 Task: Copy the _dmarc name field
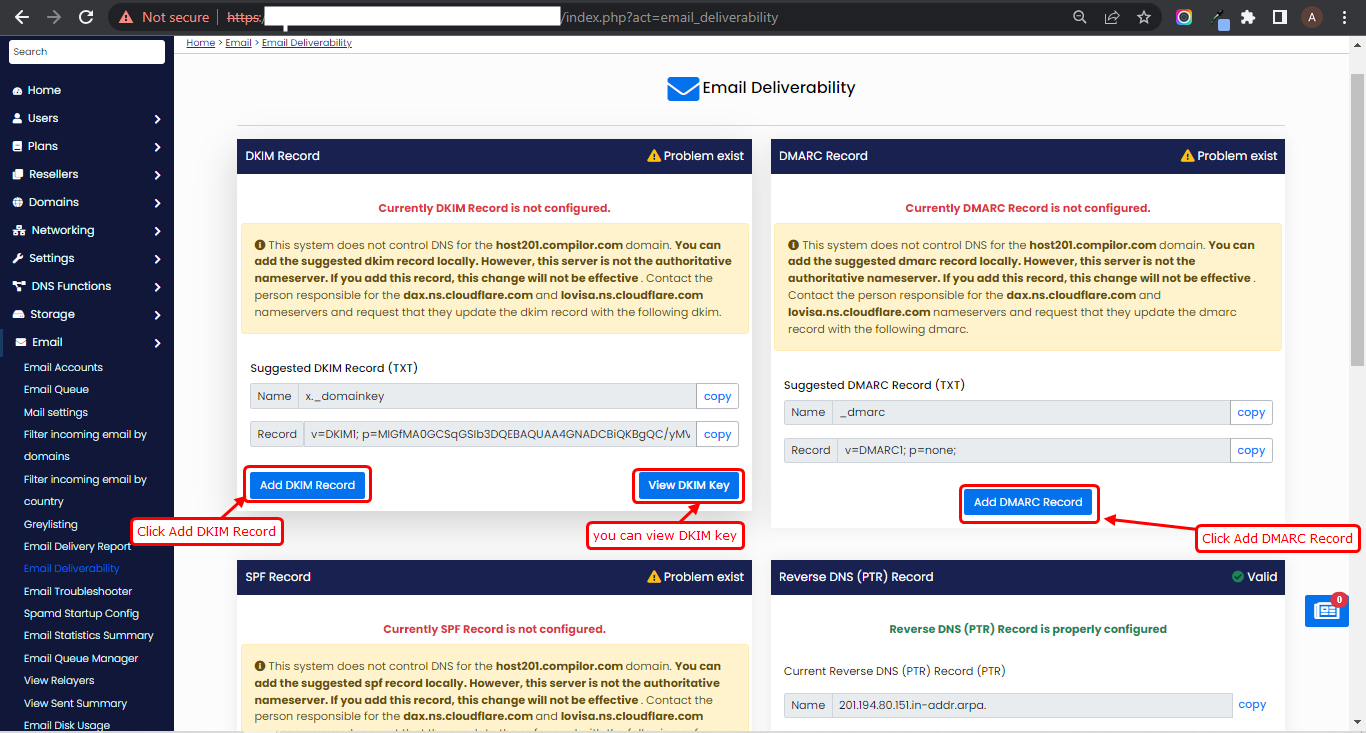click(x=1251, y=413)
